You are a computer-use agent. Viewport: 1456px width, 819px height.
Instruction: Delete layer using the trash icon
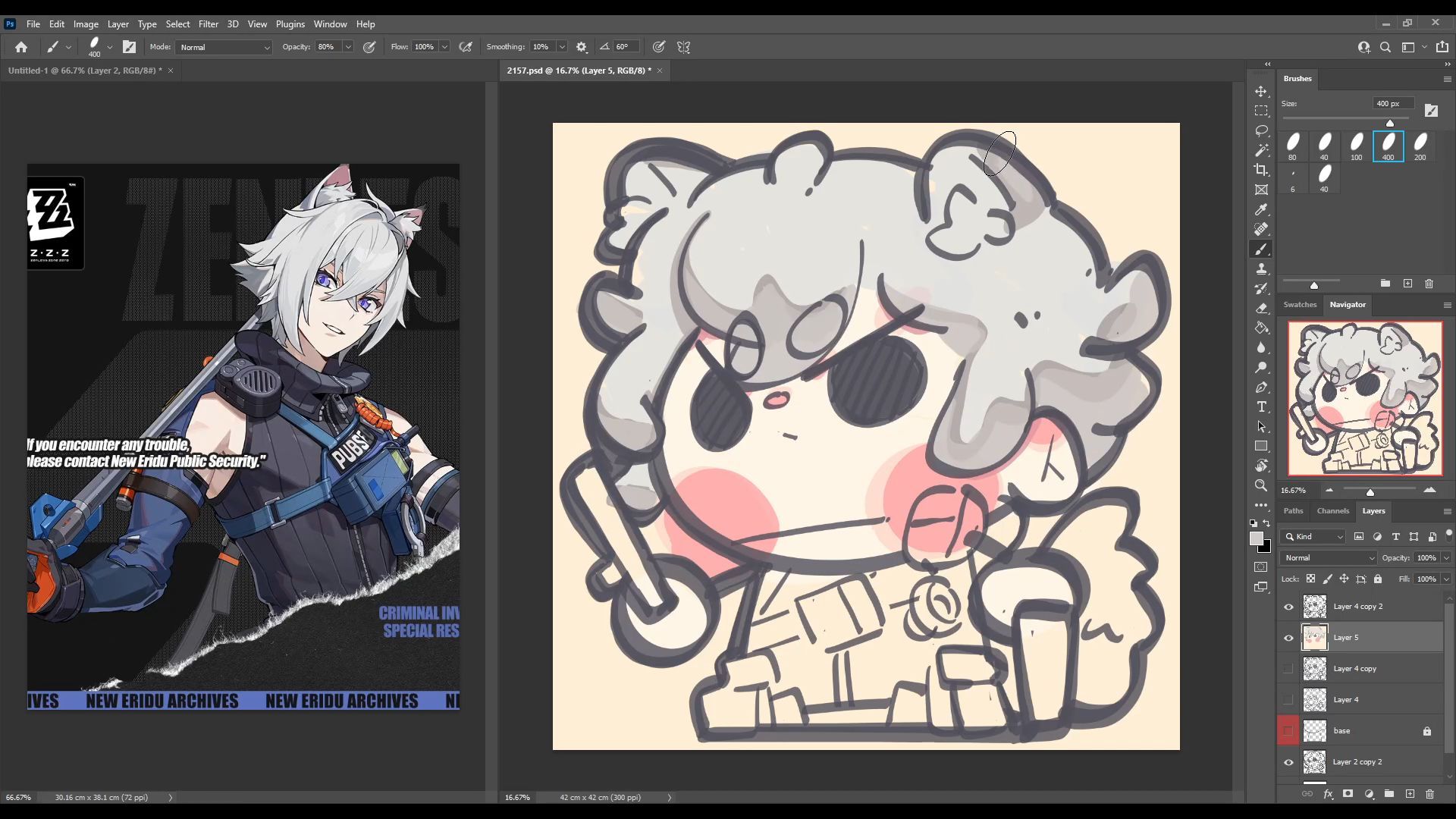pyautogui.click(x=1429, y=794)
